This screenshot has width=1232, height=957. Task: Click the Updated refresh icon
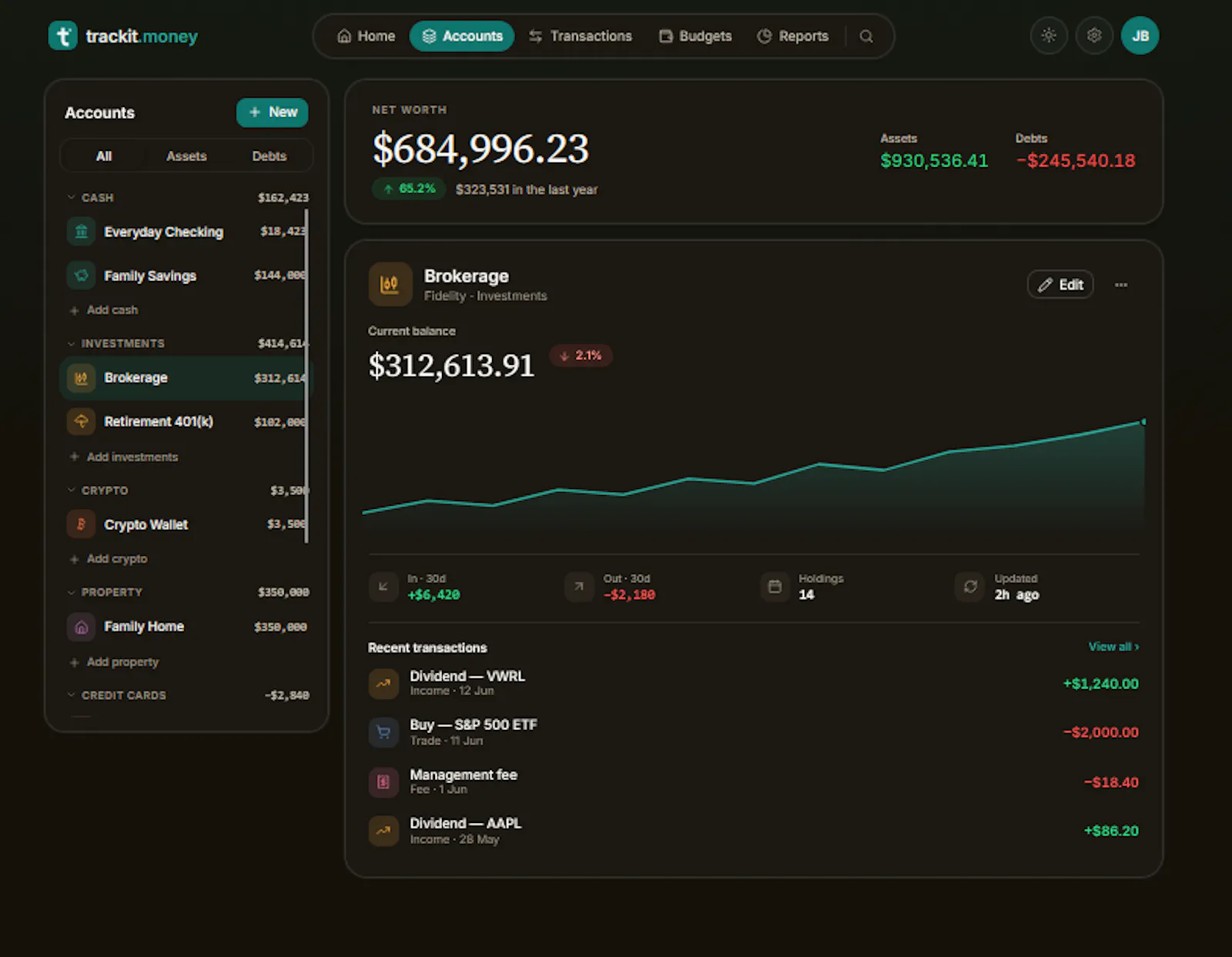click(x=970, y=587)
